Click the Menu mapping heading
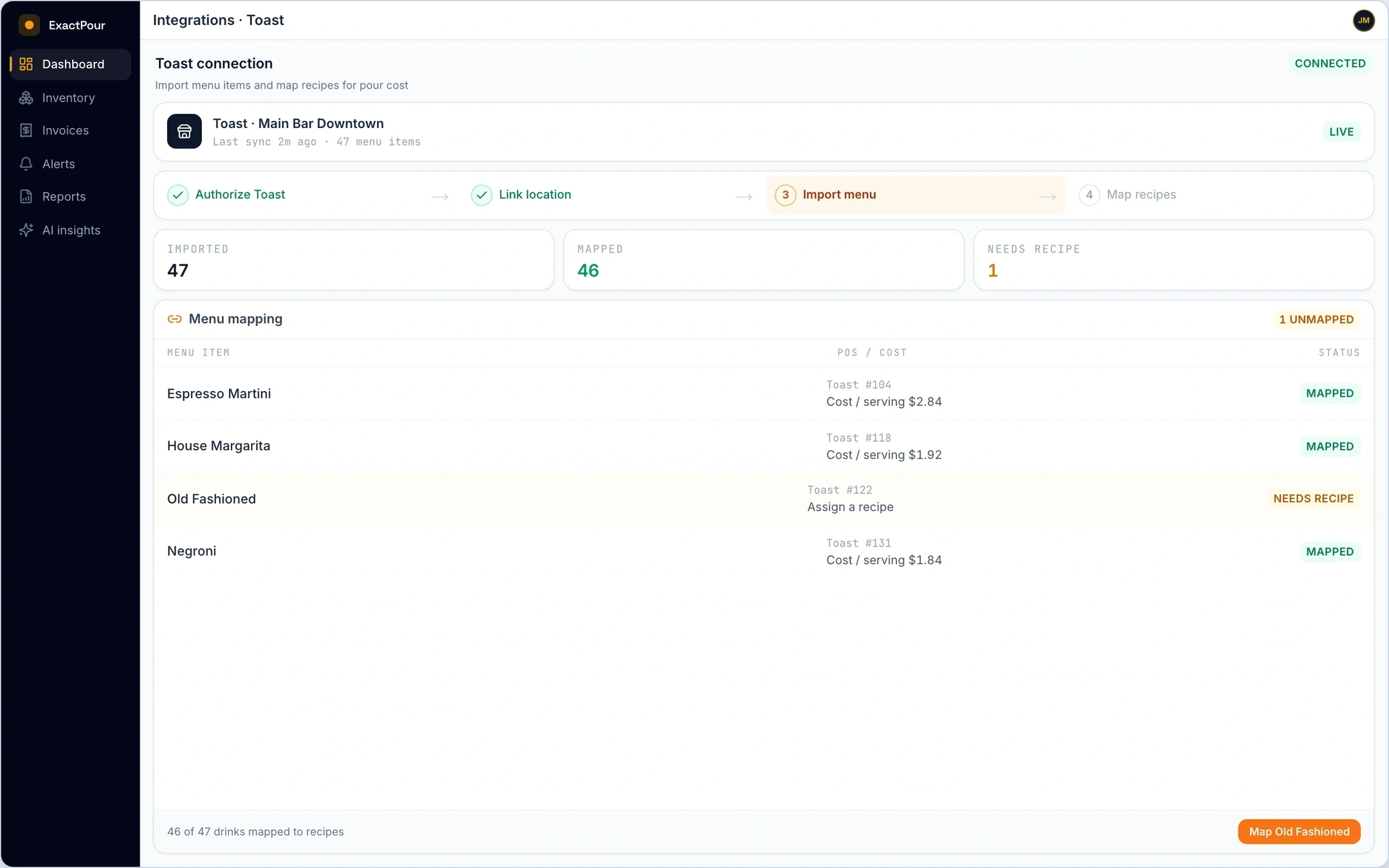Screen dimensions: 1389x868 tap(235, 319)
